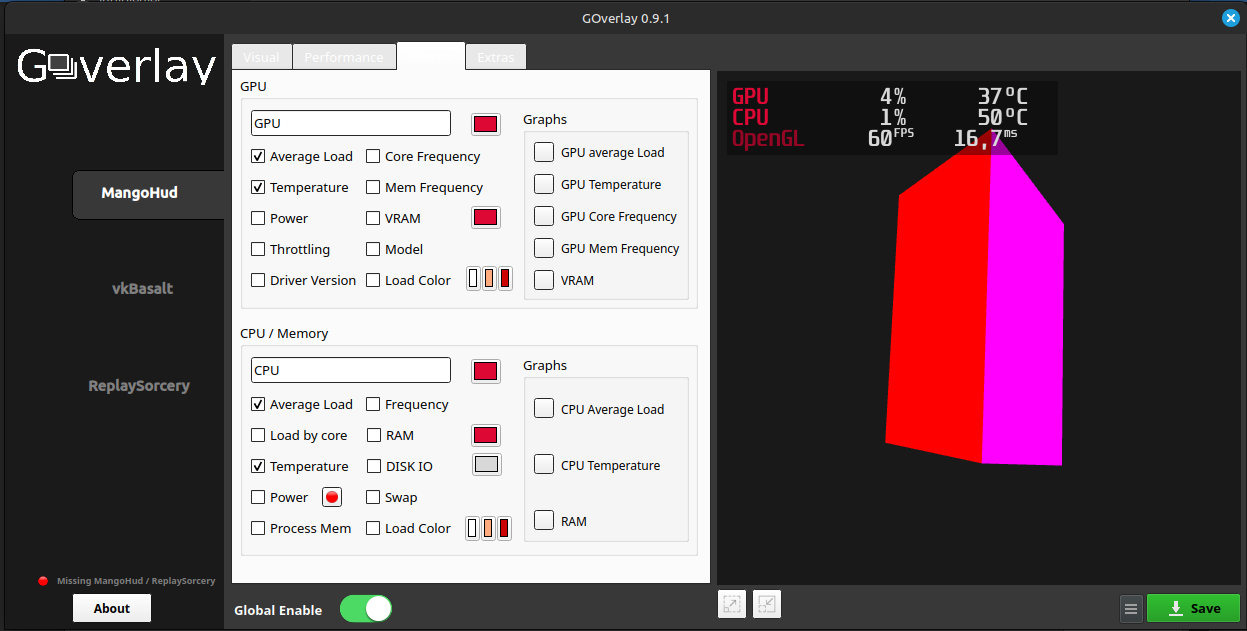Check the VRAM checkbox beside Power
1247x631 pixels.
[x=373, y=218]
